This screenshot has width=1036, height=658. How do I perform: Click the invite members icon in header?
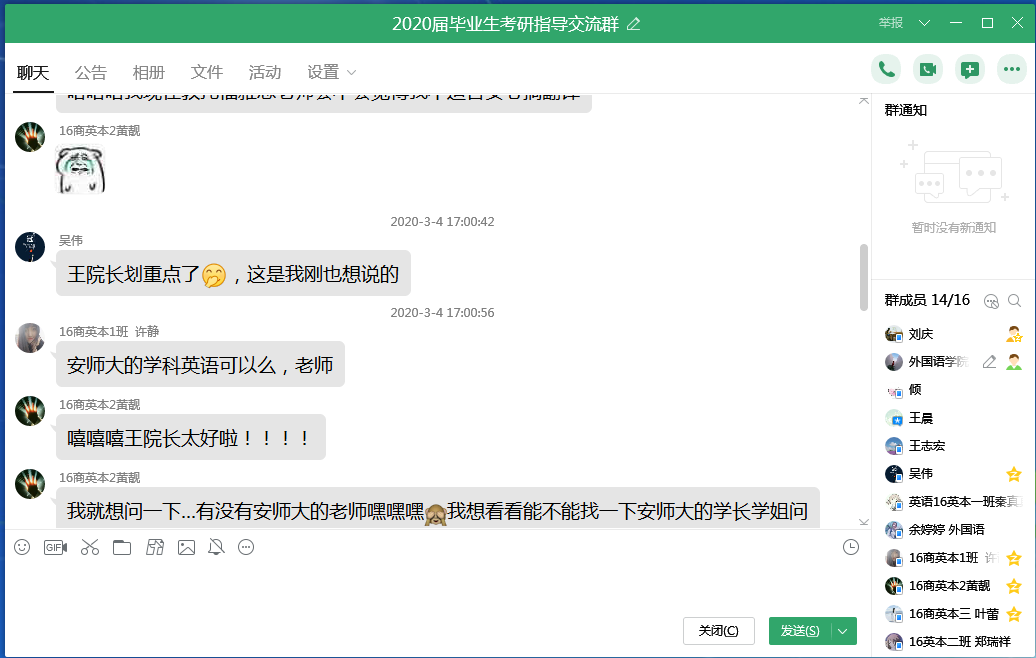(x=969, y=69)
